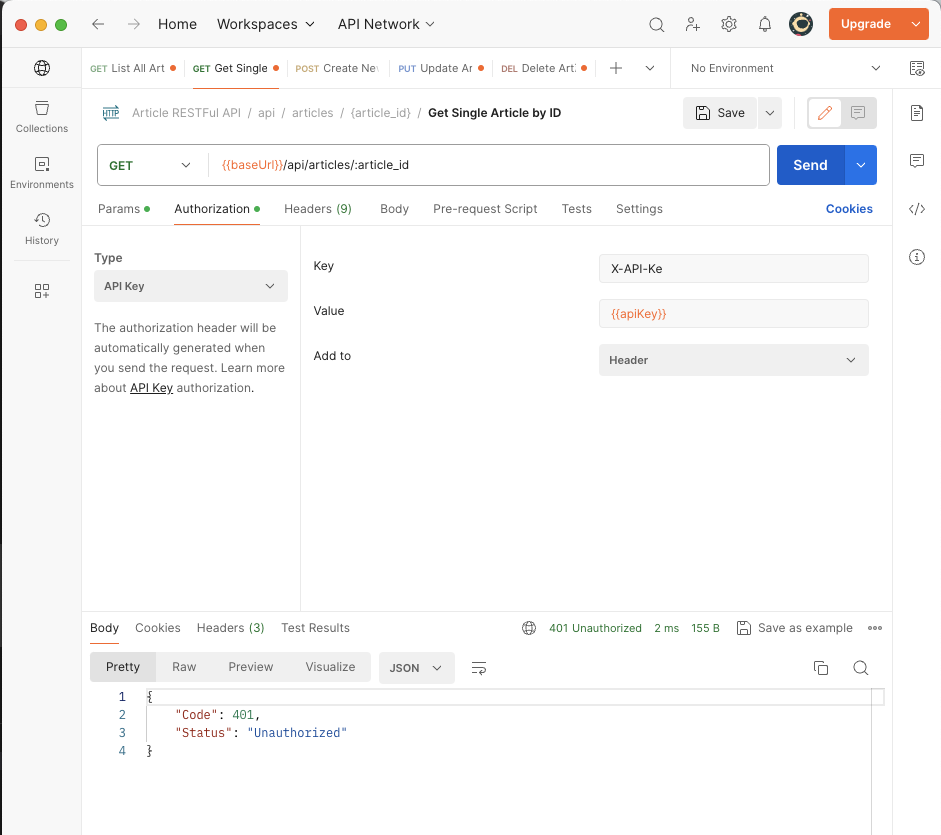The height and width of the screenshot is (835, 941).
Task: Go back with the left arrow
Action: (x=98, y=24)
